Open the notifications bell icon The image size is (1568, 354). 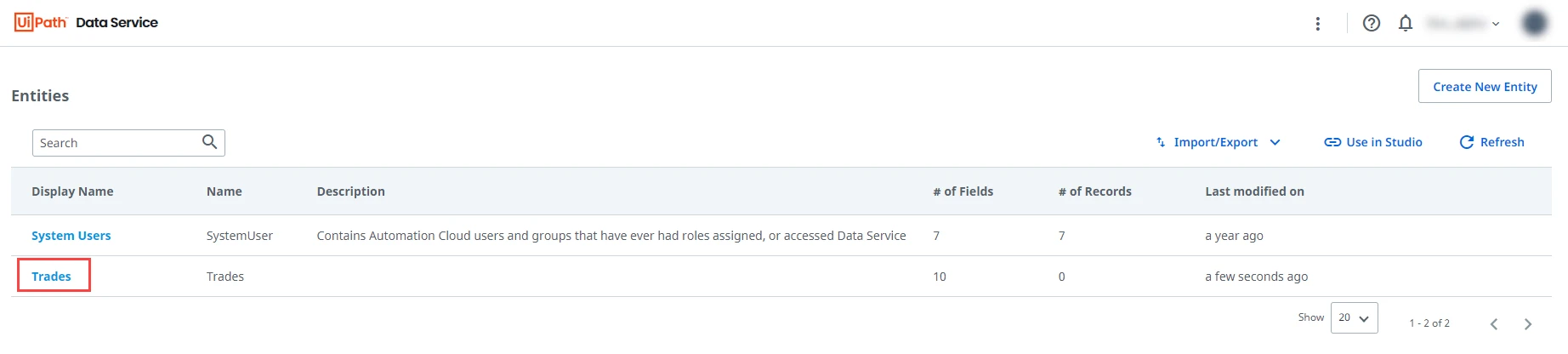(x=1406, y=23)
